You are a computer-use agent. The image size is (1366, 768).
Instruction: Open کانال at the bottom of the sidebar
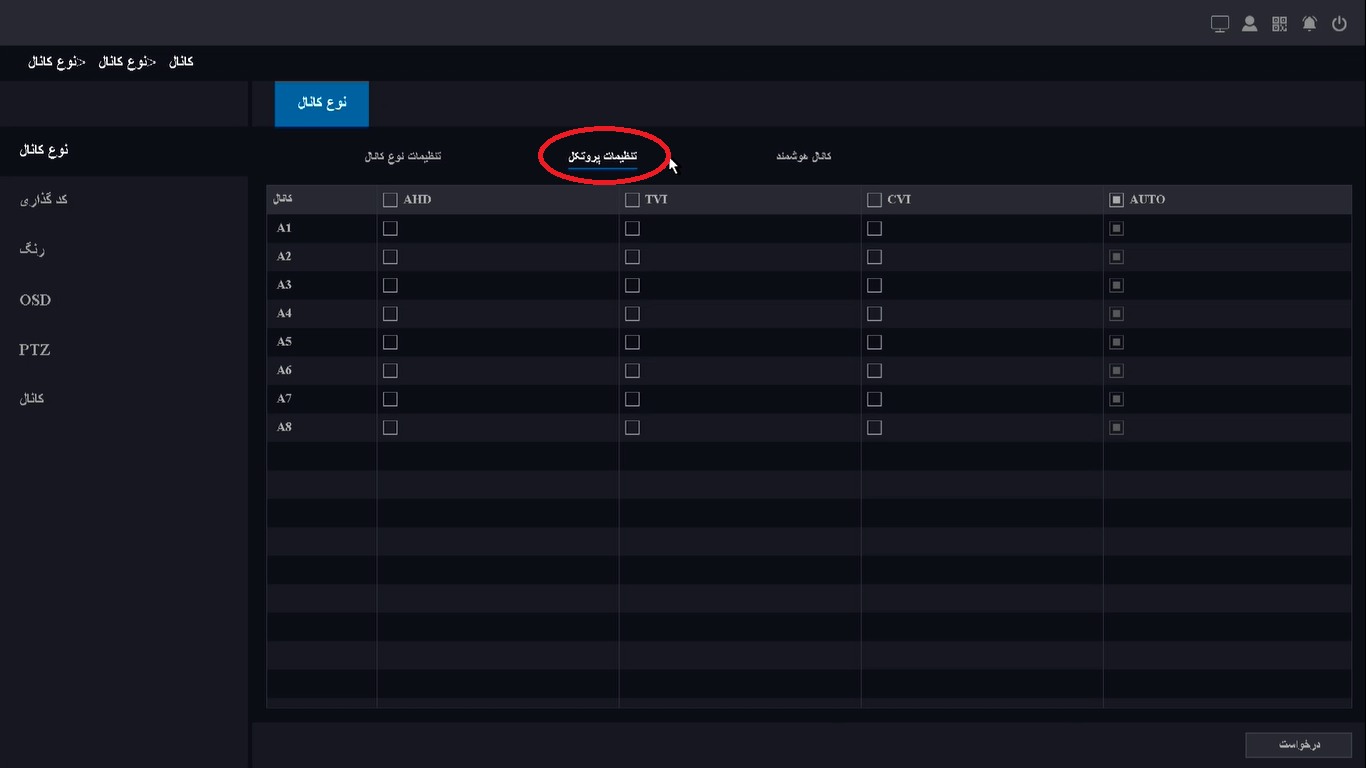coord(32,399)
